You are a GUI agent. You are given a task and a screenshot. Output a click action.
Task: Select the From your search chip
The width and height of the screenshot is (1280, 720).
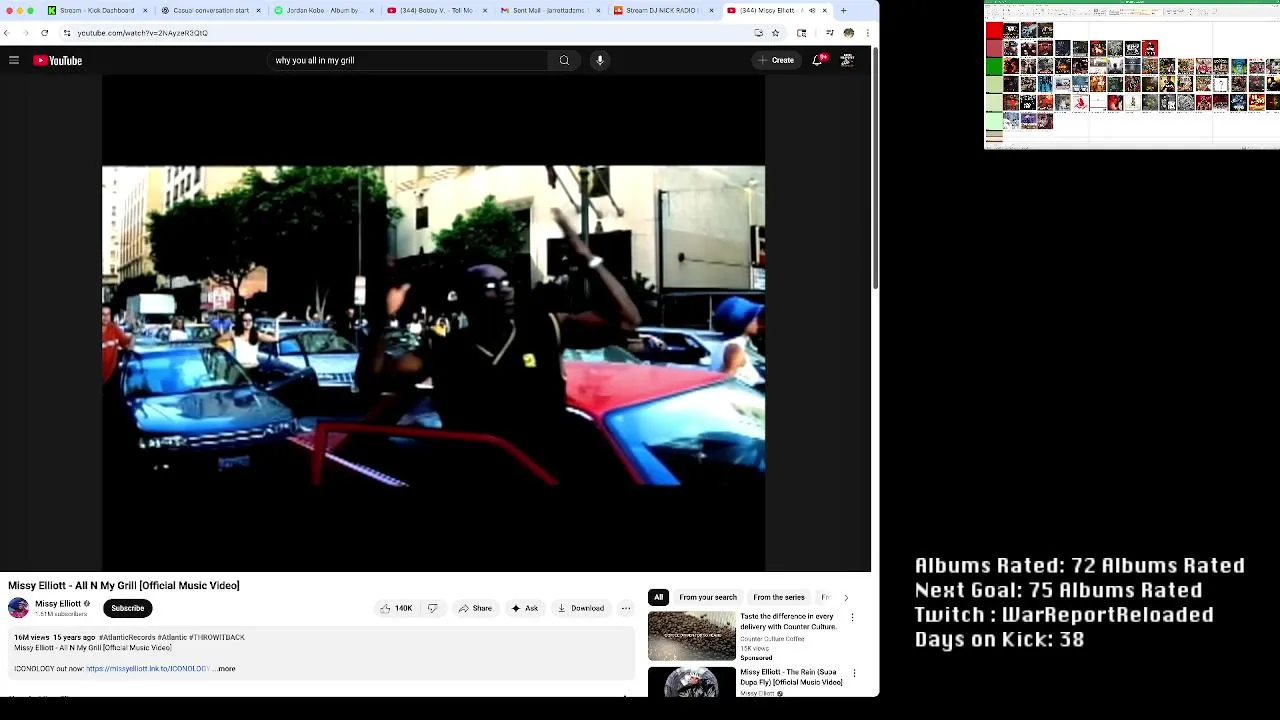[x=708, y=598]
